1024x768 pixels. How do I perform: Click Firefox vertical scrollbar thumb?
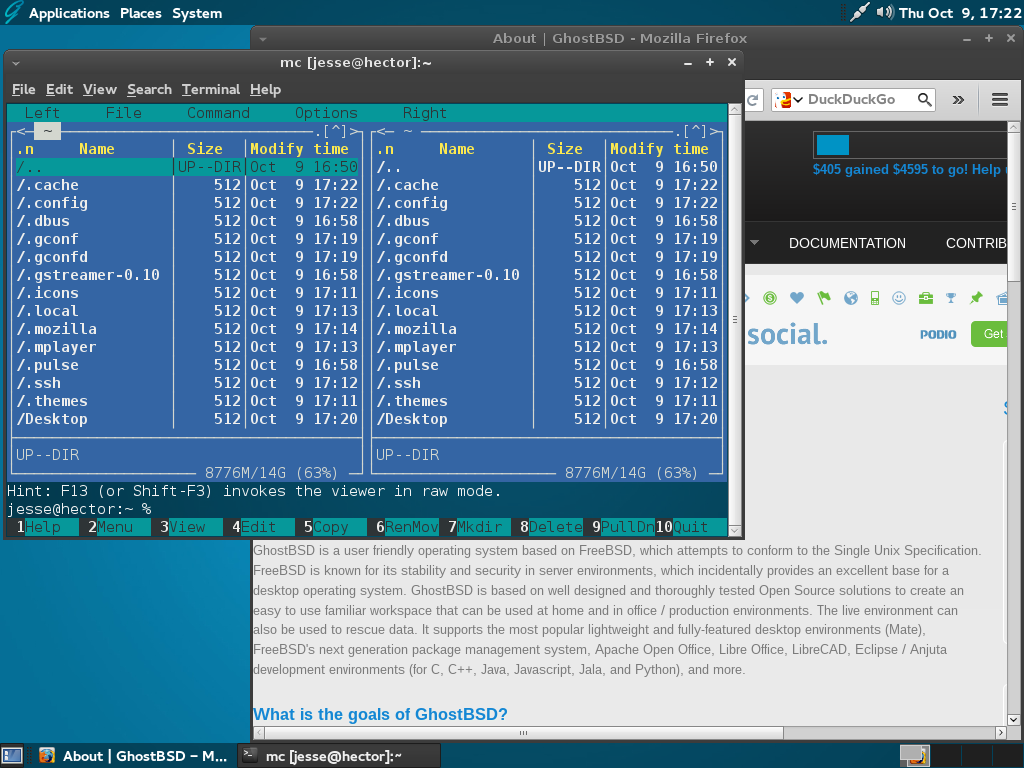(x=1014, y=206)
